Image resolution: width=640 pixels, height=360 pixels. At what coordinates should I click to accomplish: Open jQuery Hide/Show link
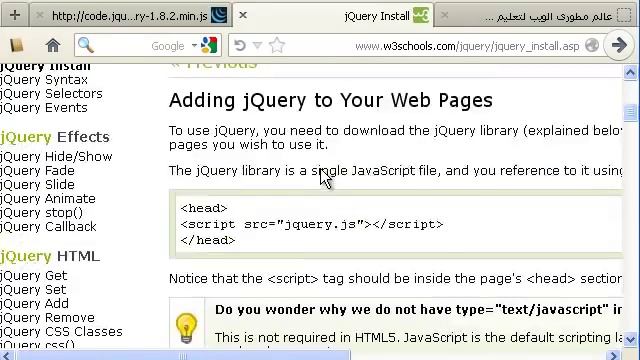click(56, 156)
